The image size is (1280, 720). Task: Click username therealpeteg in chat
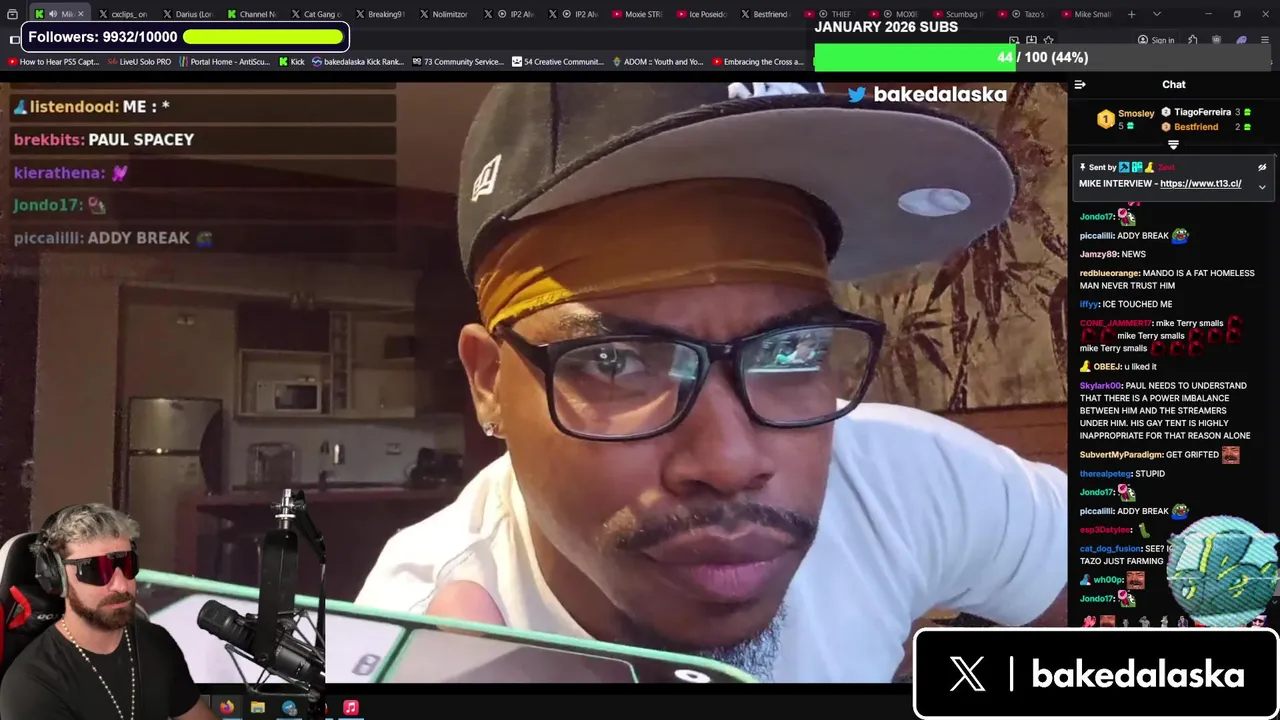pos(1105,473)
